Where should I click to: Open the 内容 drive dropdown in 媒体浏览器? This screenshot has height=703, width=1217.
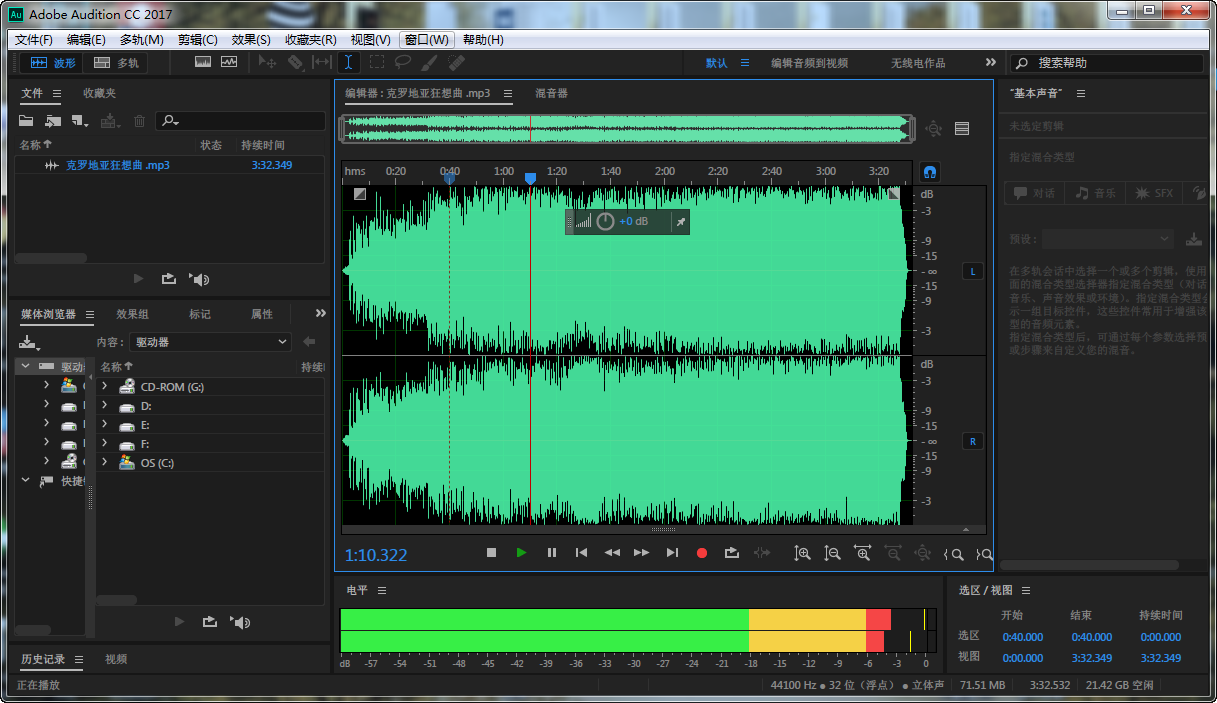pos(210,342)
